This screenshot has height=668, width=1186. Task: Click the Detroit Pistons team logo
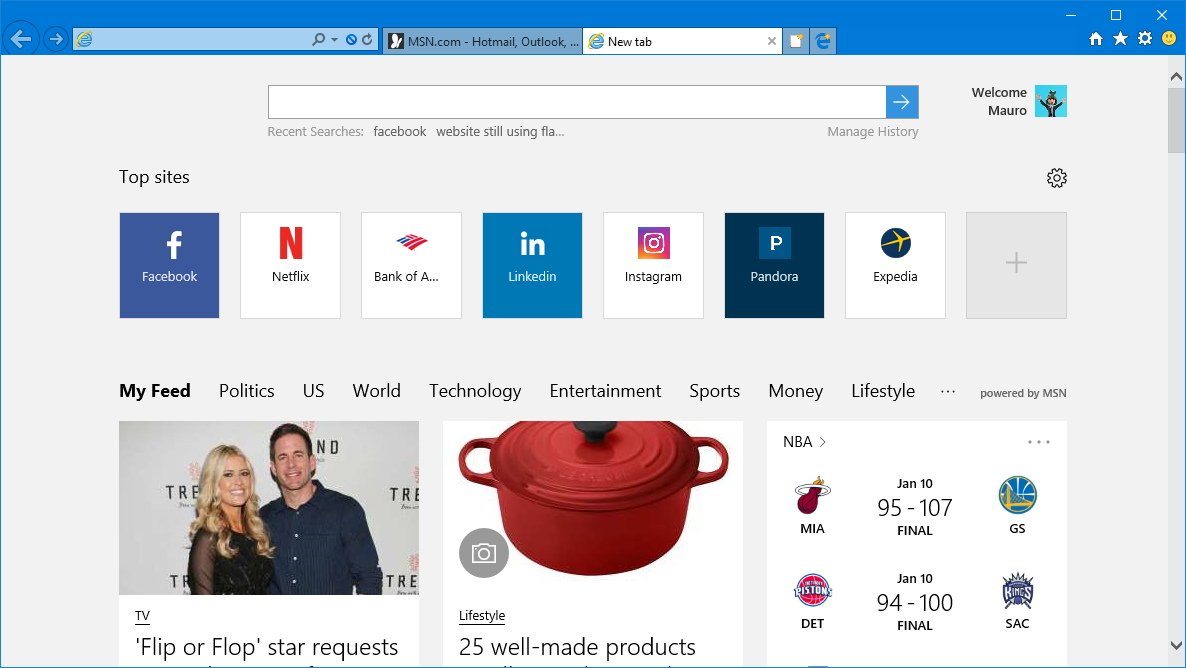point(812,591)
